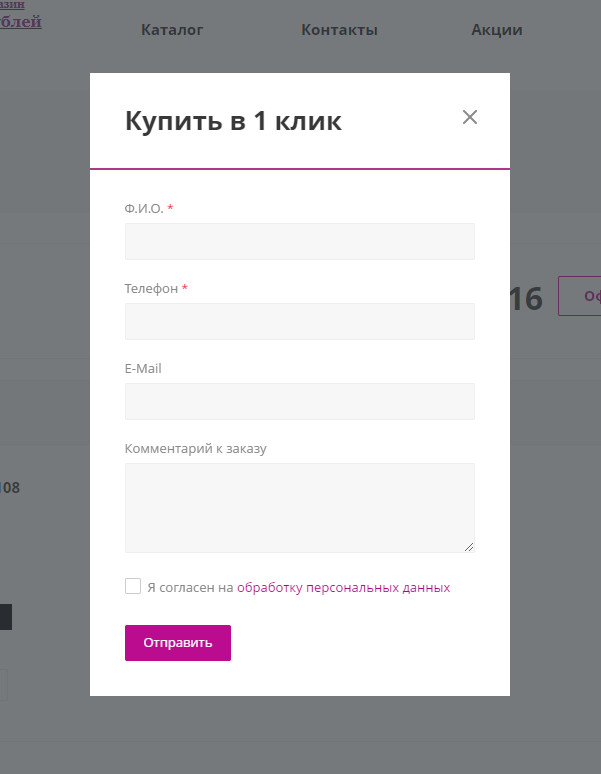Select the E-Mail input field
The height and width of the screenshot is (774, 601).
(x=300, y=401)
